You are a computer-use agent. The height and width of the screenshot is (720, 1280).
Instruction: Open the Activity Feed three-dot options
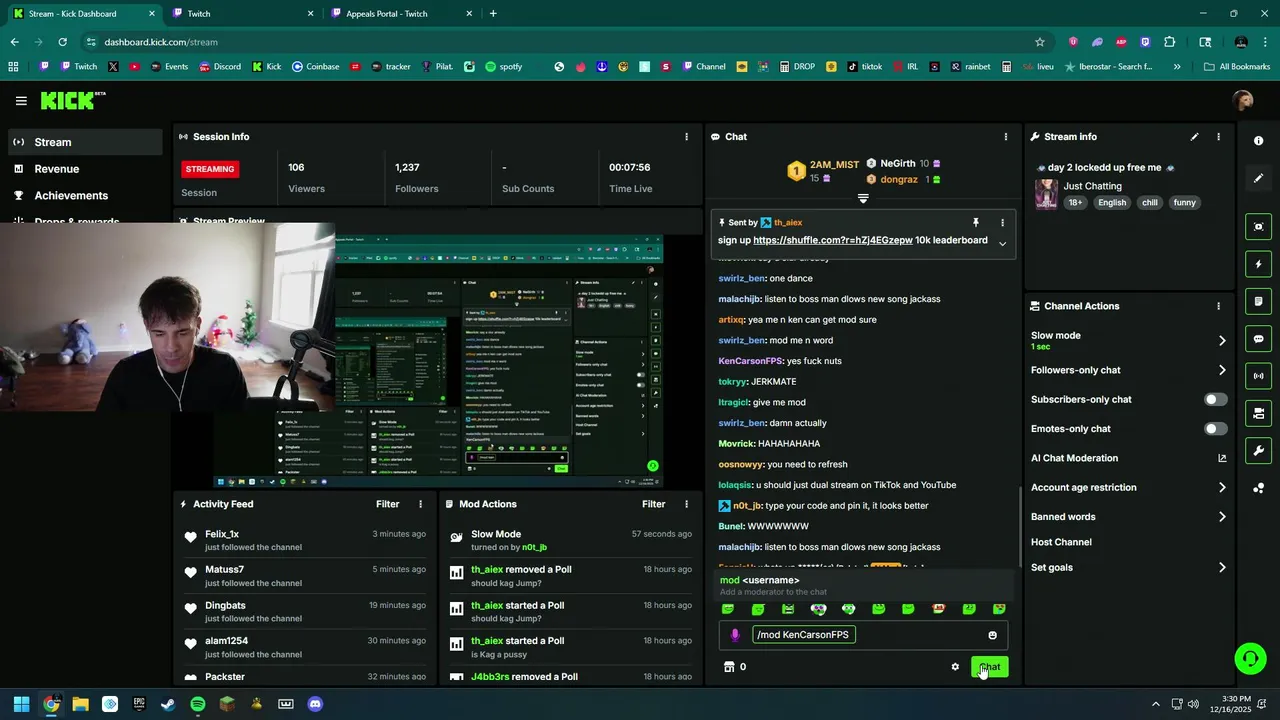[420, 504]
